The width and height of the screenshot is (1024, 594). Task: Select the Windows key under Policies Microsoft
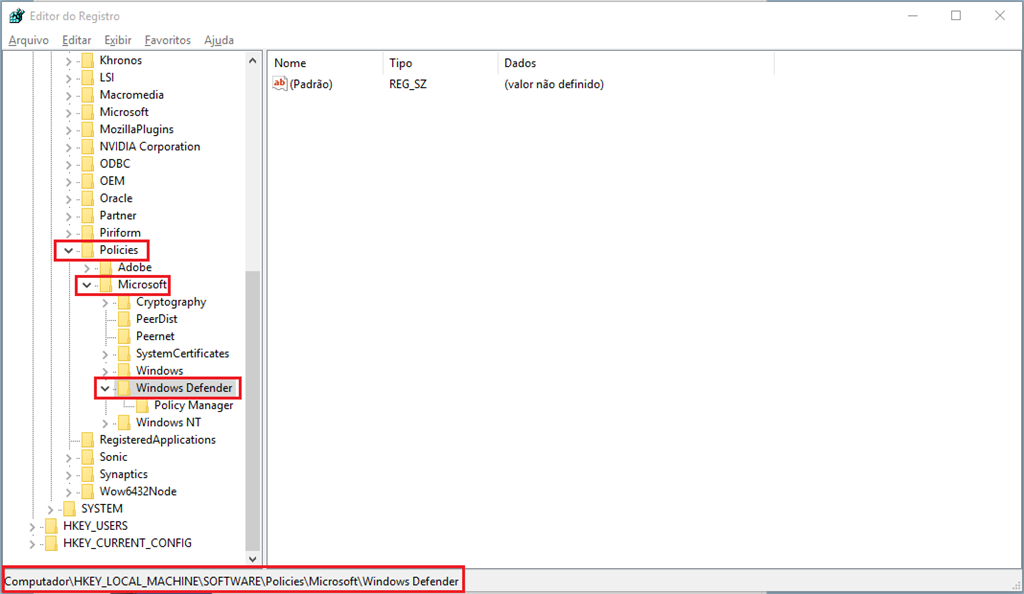(159, 371)
